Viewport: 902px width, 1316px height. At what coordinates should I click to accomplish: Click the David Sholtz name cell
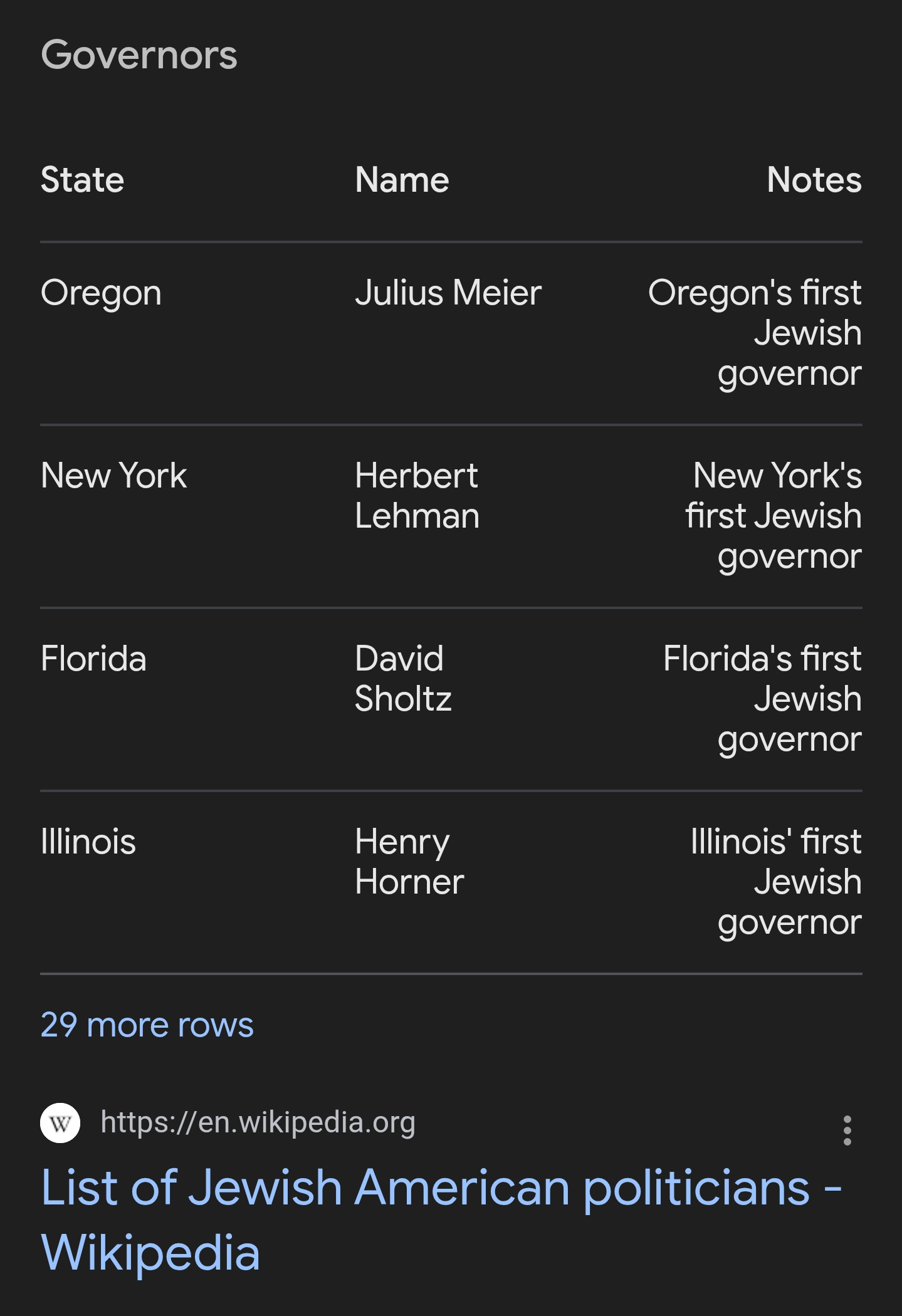pyautogui.click(x=402, y=679)
